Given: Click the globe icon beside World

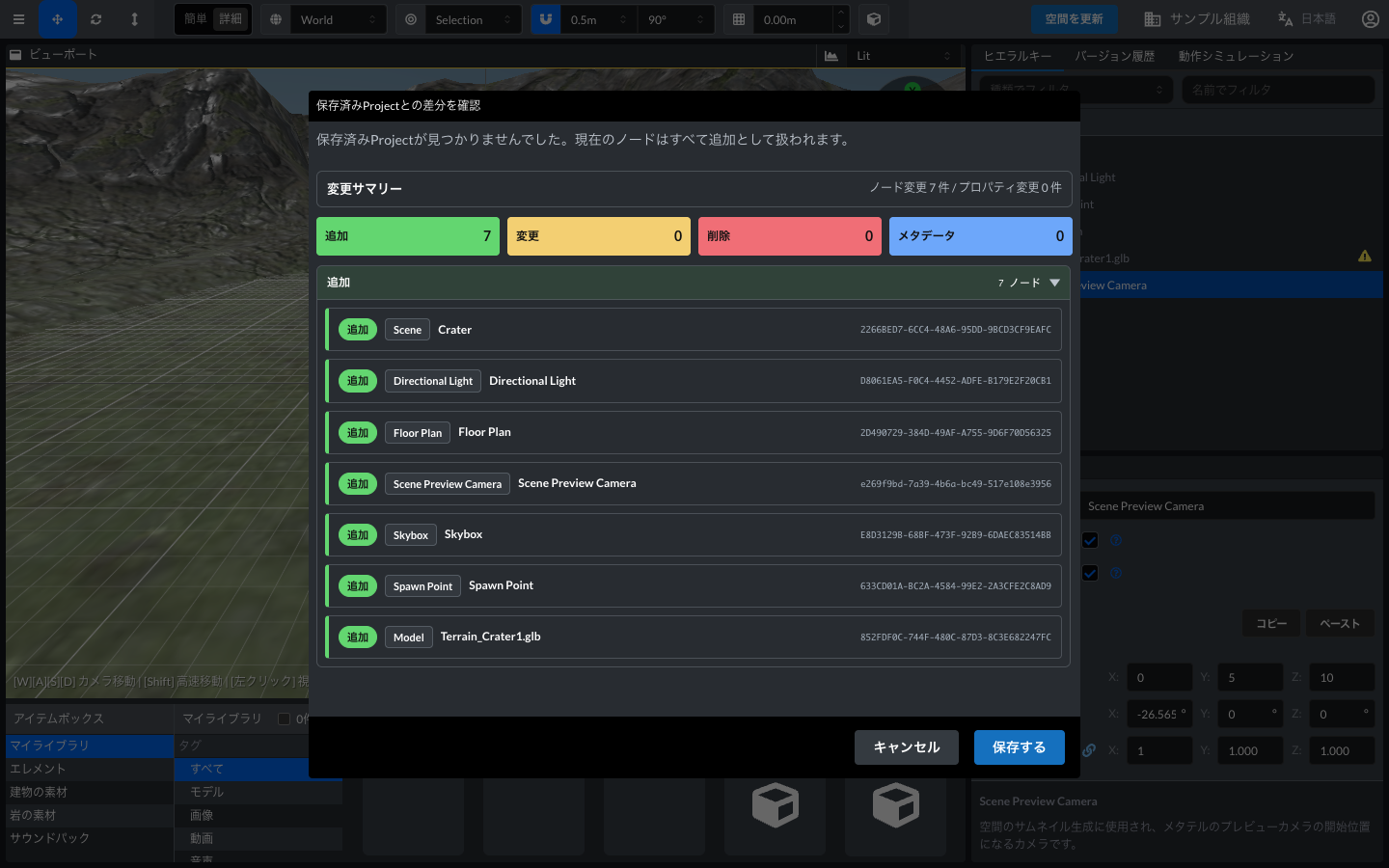Looking at the screenshot, I should 276,19.
